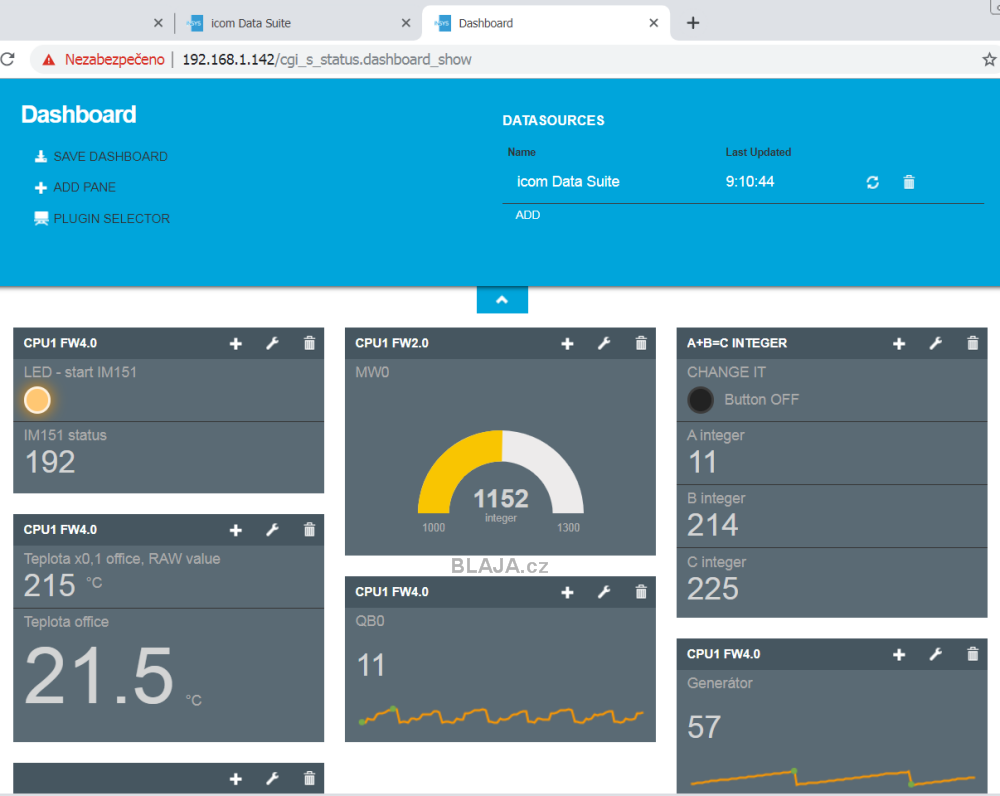Viewport: 1000px width, 796px height.
Task: Click ADD PANE
Action: pyautogui.click(x=75, y=188)
